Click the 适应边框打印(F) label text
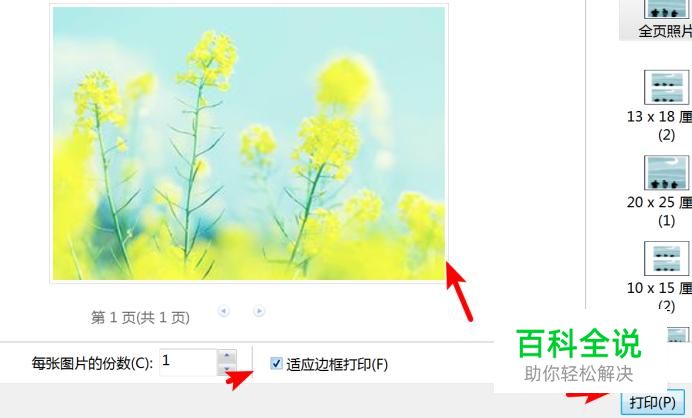The image size is (692, 418). click(x=337, y=365)
